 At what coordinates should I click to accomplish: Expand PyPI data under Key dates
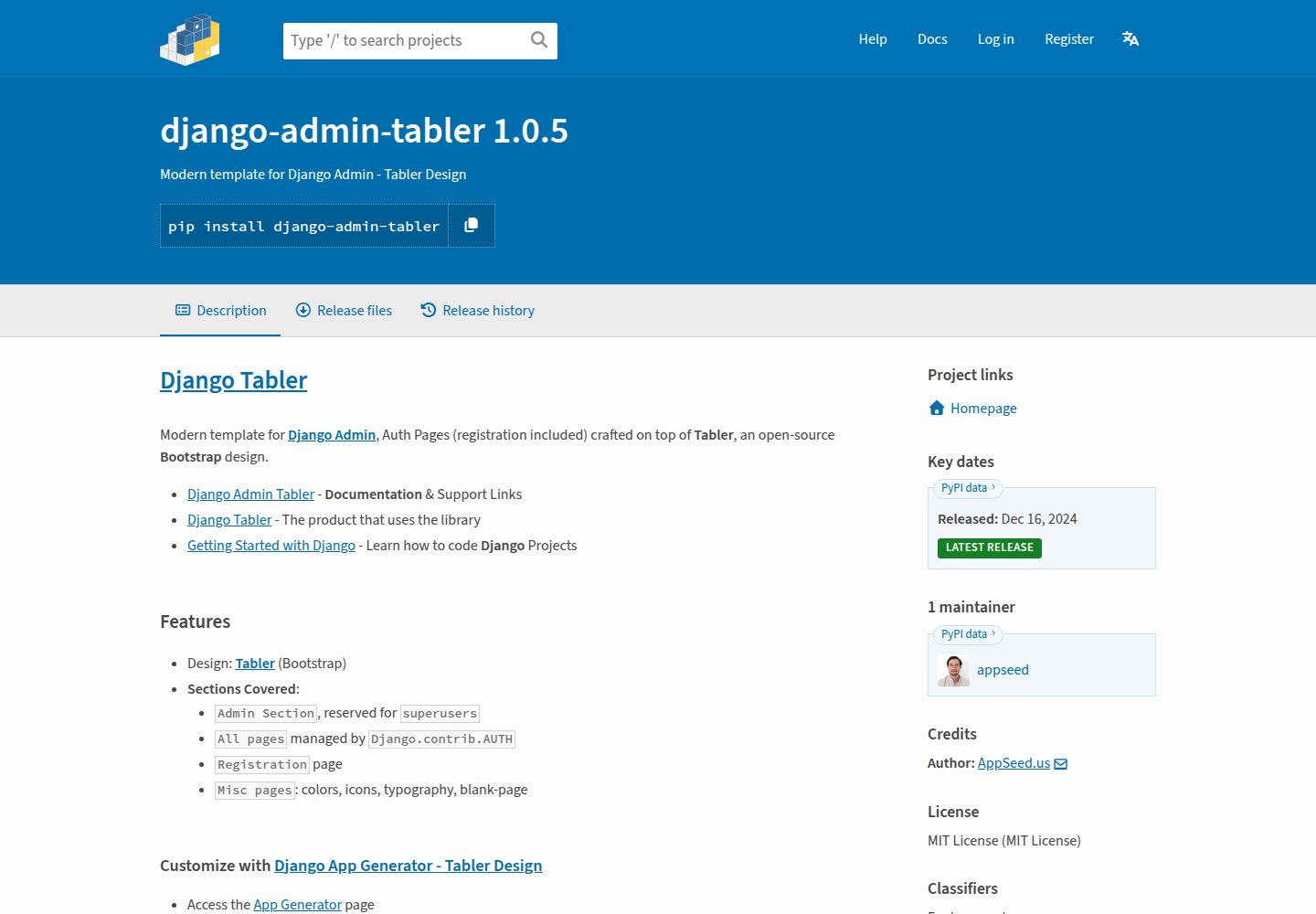tap(968, 488)
